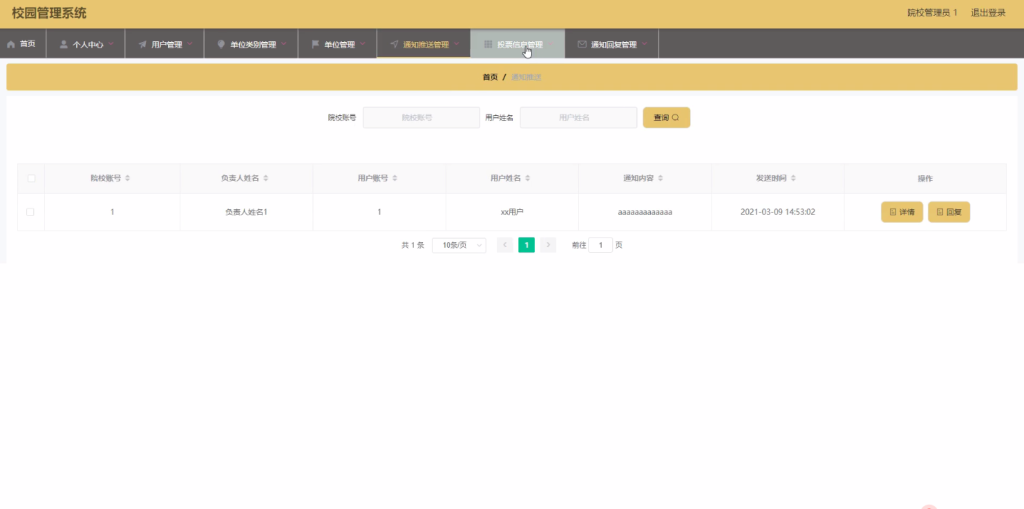Click the 用户姓名 search input field
This screenshot has height=509, width=1024.
pos(578,118)
